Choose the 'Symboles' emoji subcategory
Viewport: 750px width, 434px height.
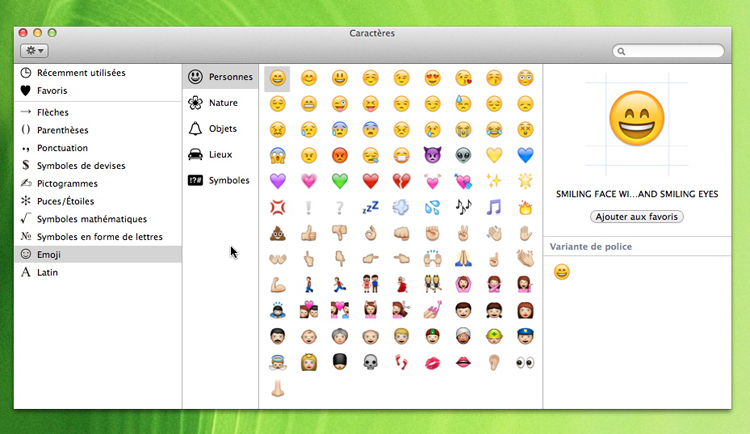(226, 180)
